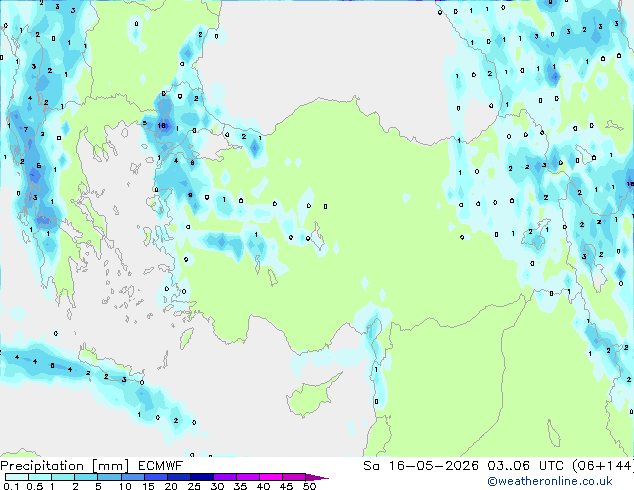Click the '50' legend scale number
The image size is (634, 490).
(x=309, y=486)
